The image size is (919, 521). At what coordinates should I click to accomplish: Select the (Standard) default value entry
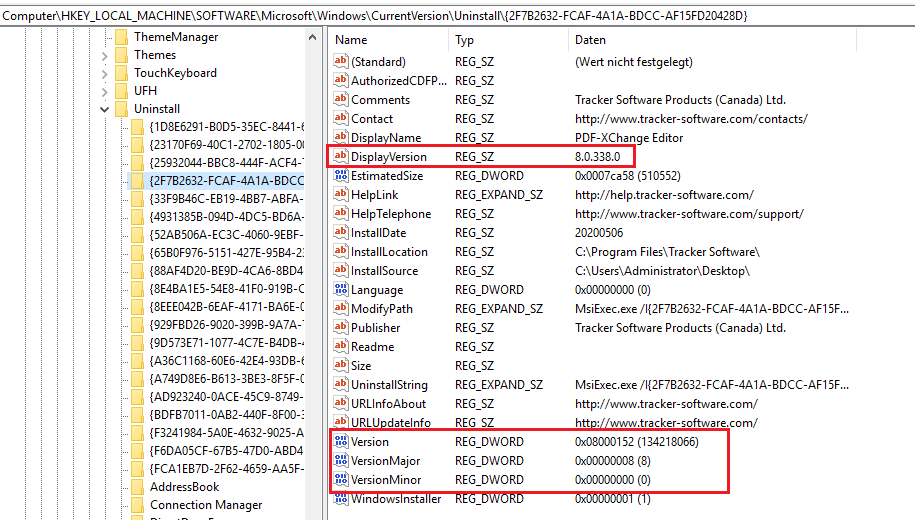378,62
